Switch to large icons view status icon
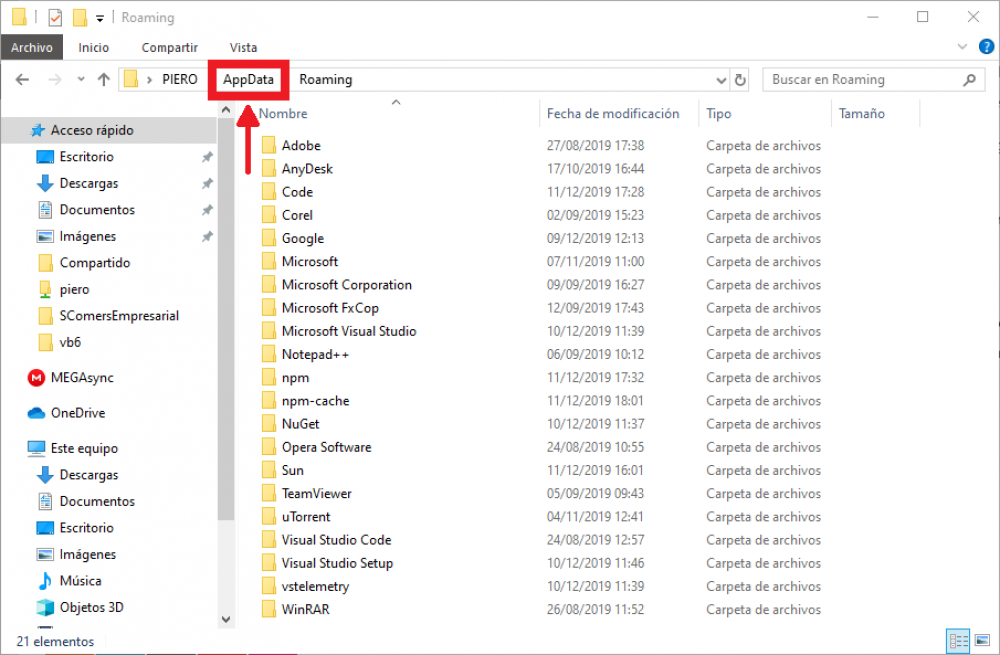1000x655 pixels. click(983, 640)
